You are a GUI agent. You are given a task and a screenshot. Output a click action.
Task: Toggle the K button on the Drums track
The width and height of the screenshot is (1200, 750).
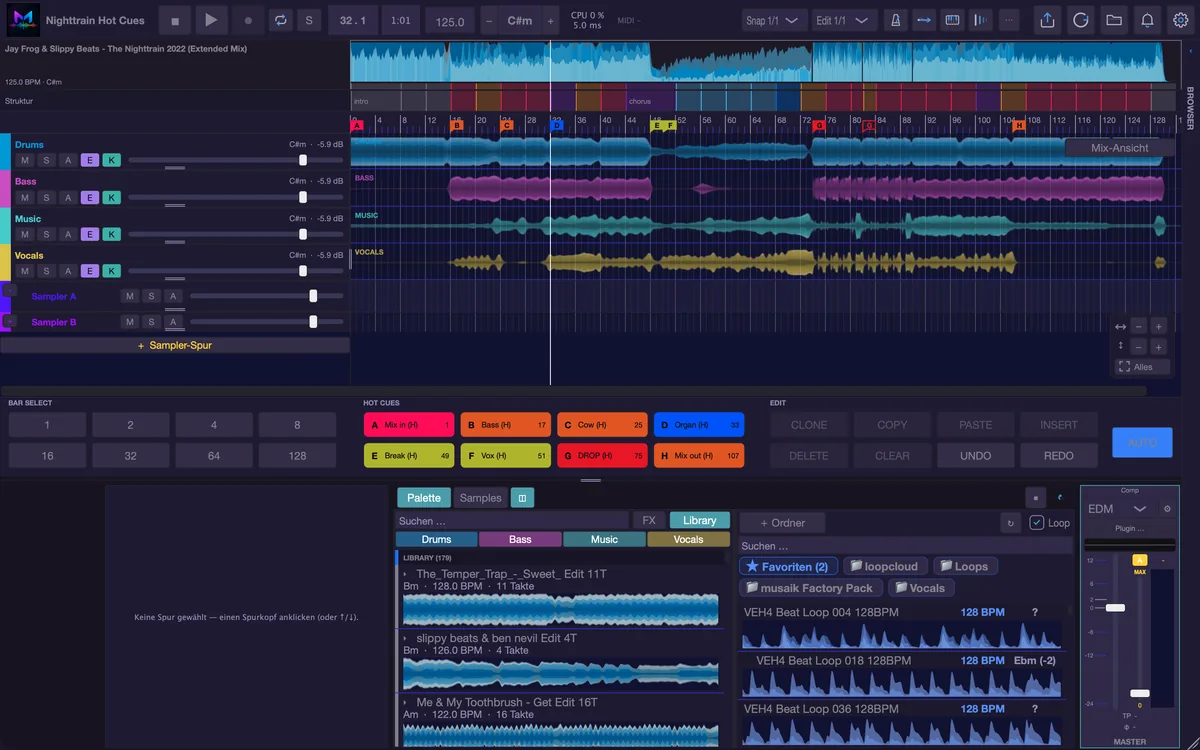111,160
